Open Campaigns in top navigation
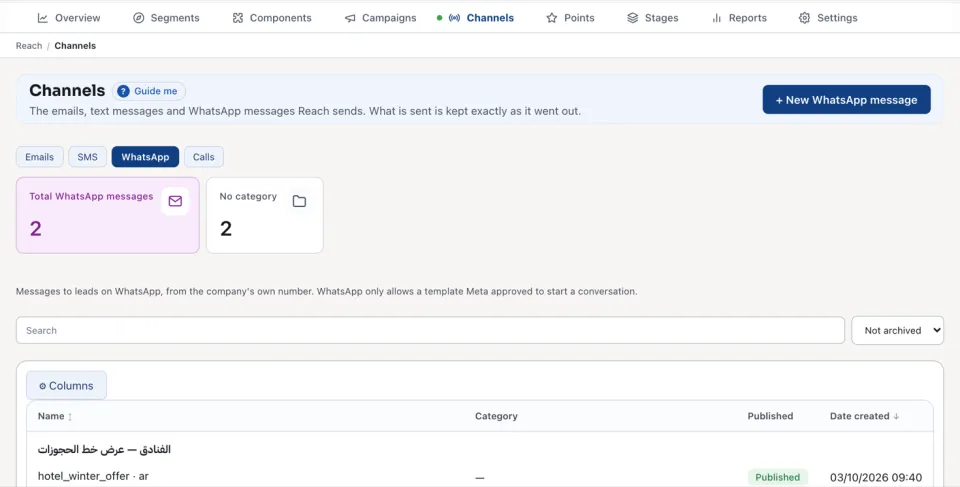The height and width of the screenshot is (487, 960). click(380, 18)
